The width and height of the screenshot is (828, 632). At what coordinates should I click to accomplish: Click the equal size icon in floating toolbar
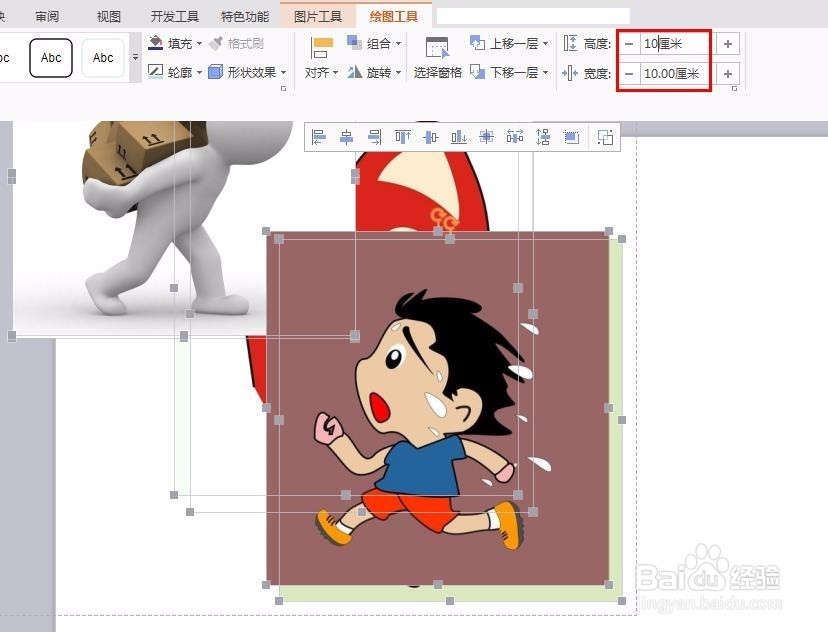click(x=571, y=137)
